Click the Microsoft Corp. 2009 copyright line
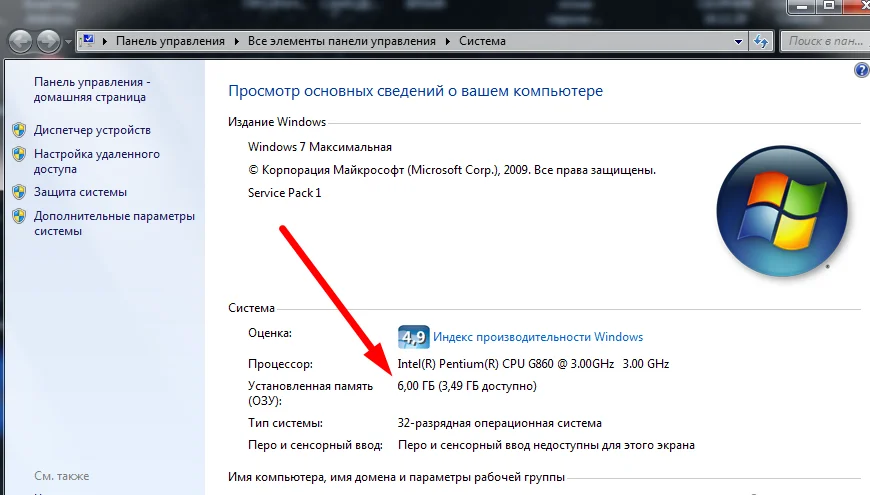This screenshot has width=870, height=495. coord(452,170)
